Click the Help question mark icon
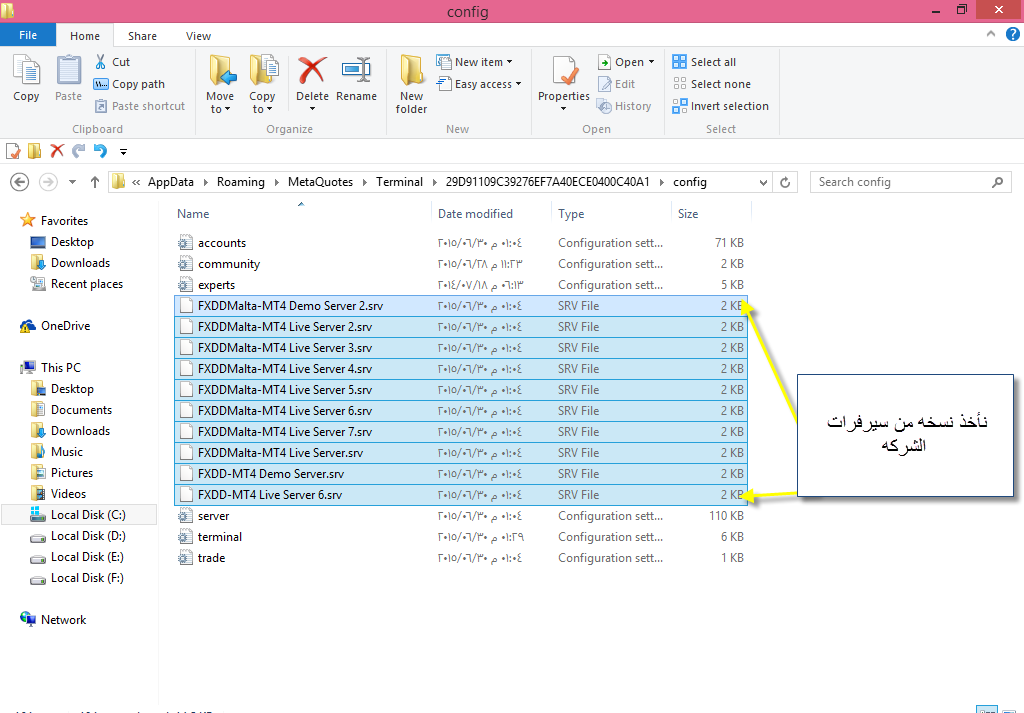The image size is (1024, 713). coord(1012,35)
